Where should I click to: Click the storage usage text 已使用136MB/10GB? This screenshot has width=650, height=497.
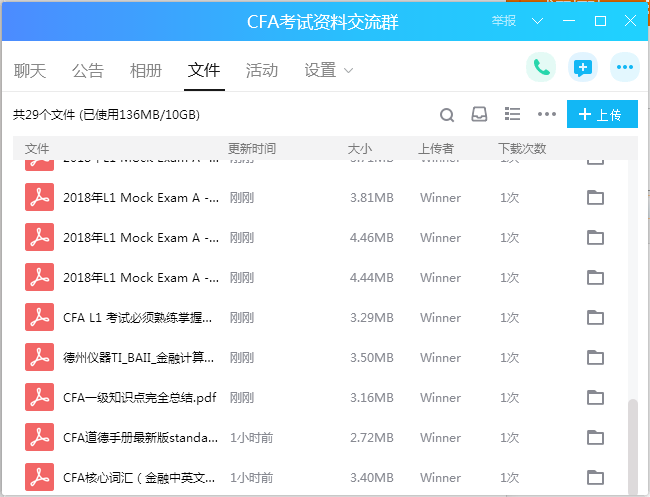140,114
